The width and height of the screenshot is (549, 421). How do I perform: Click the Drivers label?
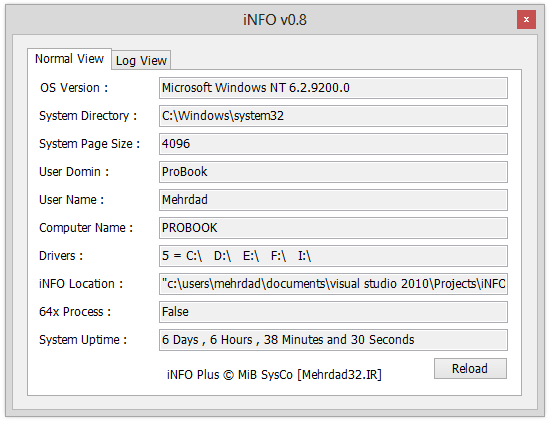pyautogui.click(x=61, y=256)
